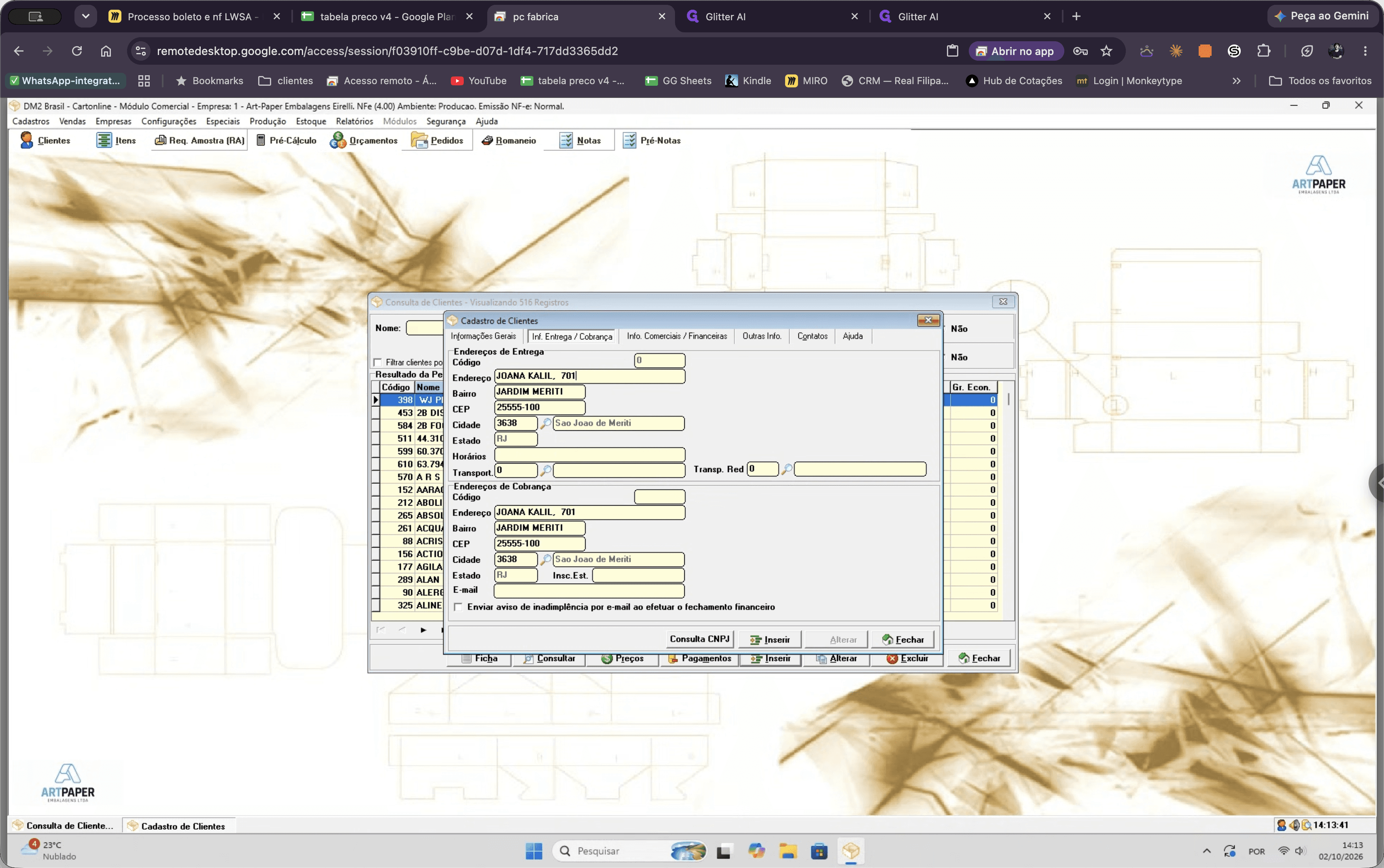
Task: Click Inserir in Cadastro de Clientes
Action: [x=770, y=639]
